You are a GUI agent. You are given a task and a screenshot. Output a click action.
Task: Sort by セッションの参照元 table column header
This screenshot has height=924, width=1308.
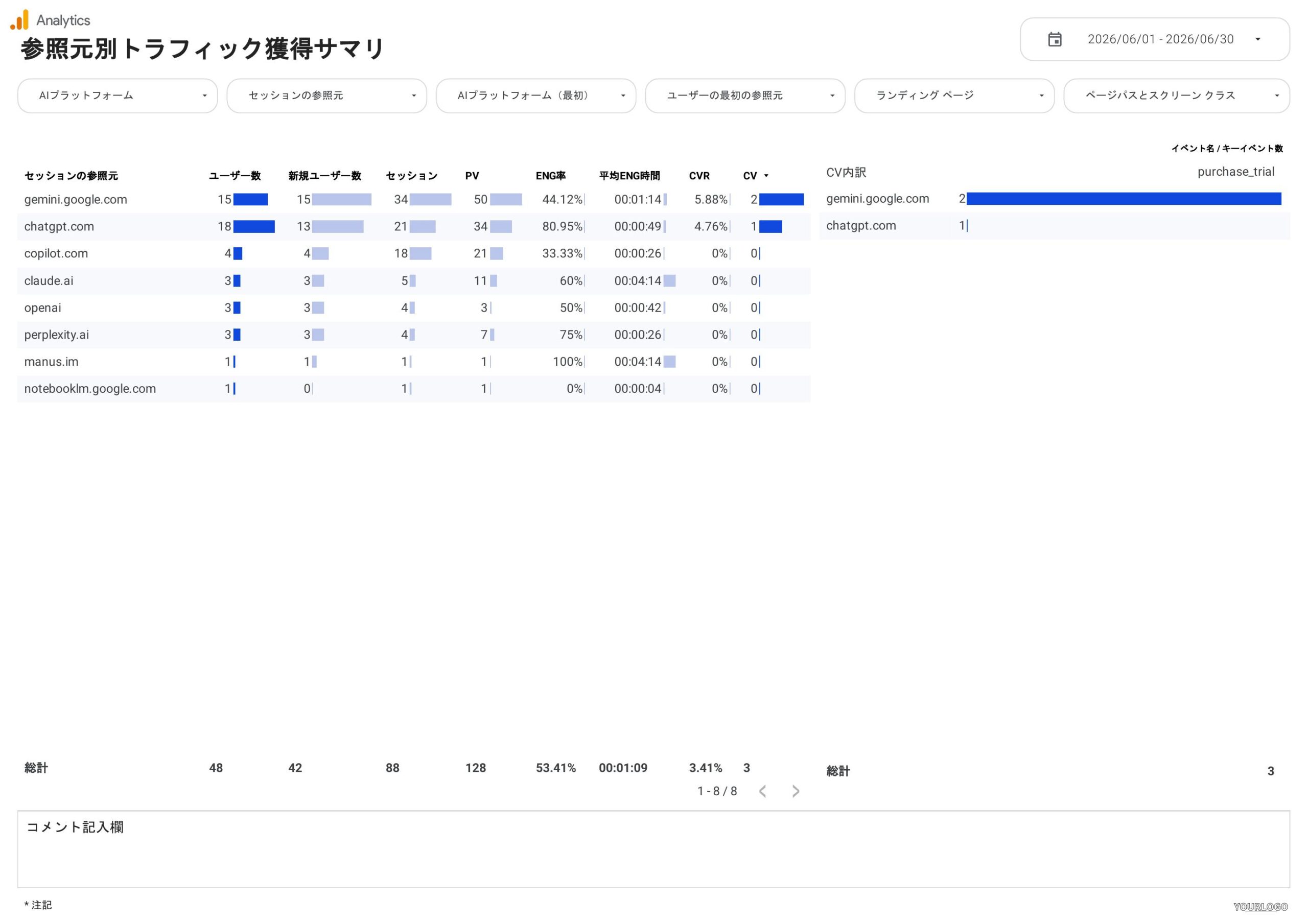pos(71,176)
